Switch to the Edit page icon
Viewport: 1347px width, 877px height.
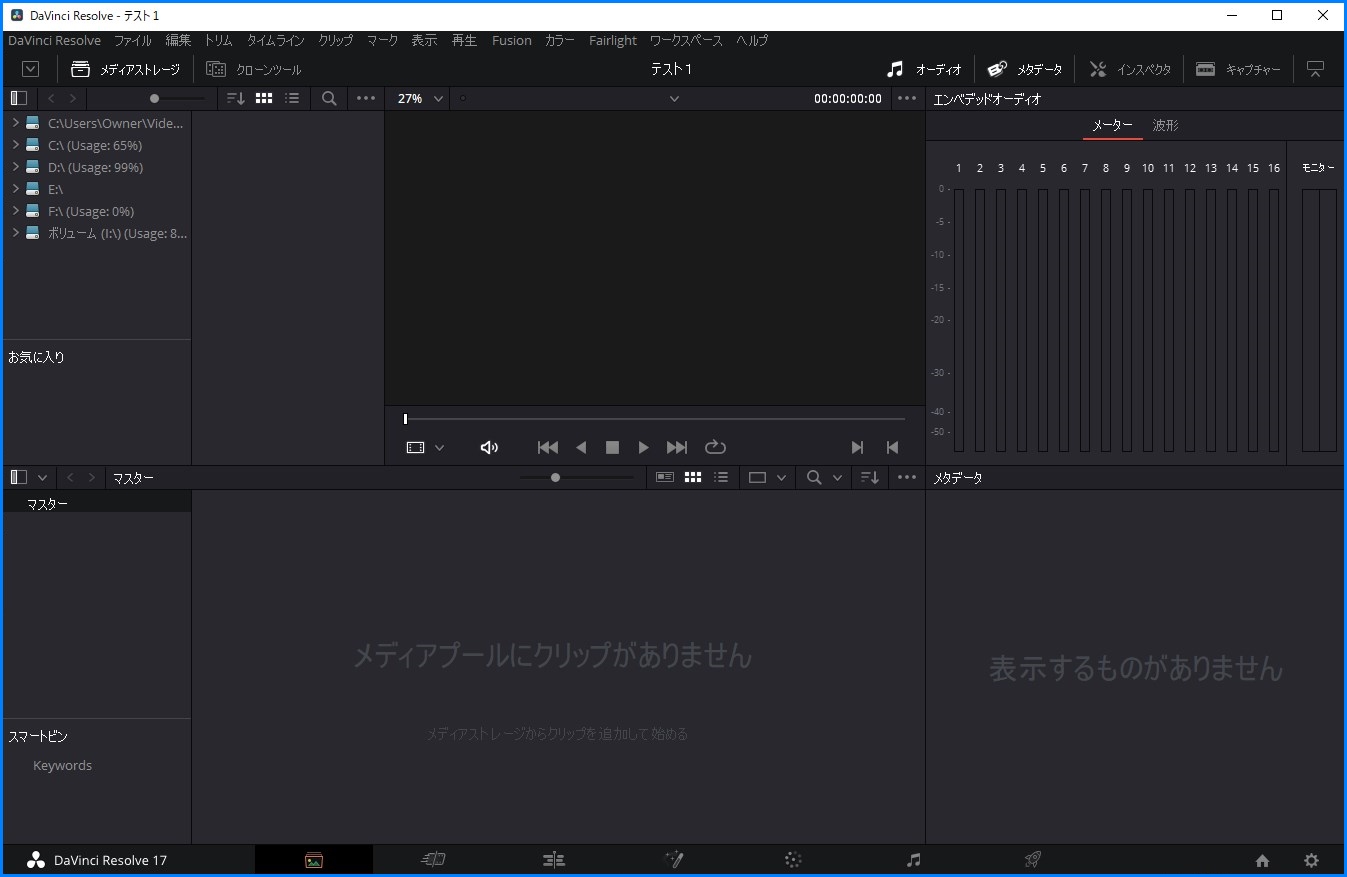coord(554,860)
